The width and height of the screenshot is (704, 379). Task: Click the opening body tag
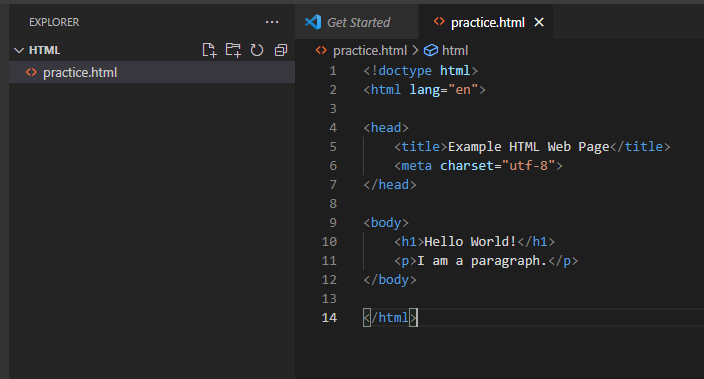(x=386, y=223)
